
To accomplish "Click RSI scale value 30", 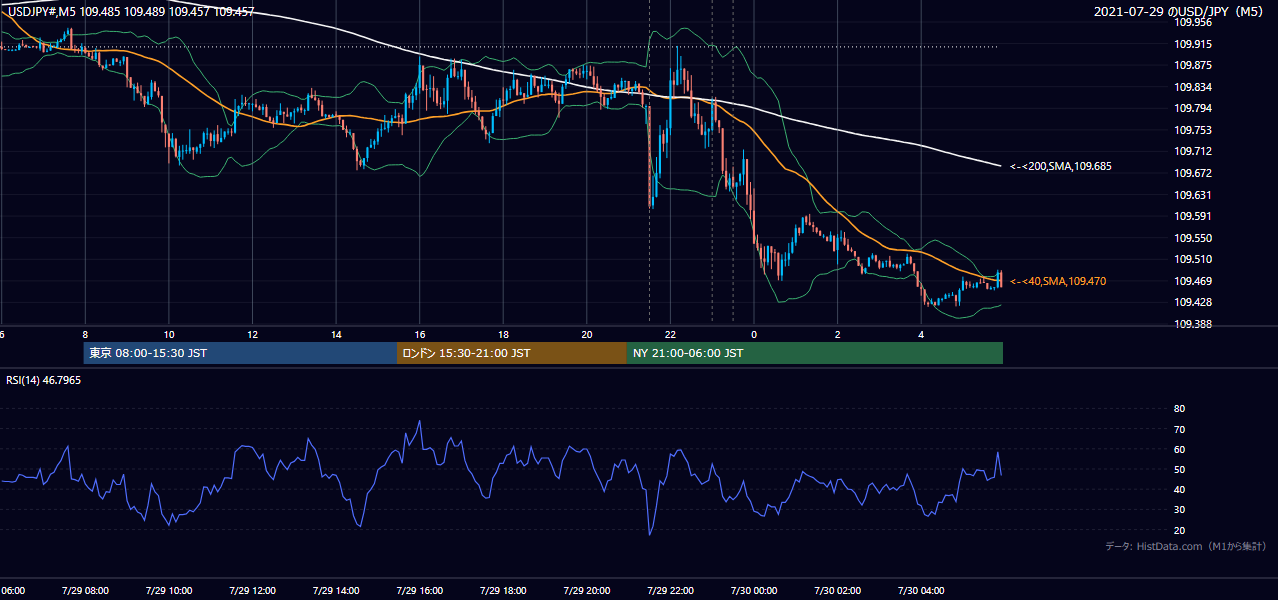I will (1179, 509).
